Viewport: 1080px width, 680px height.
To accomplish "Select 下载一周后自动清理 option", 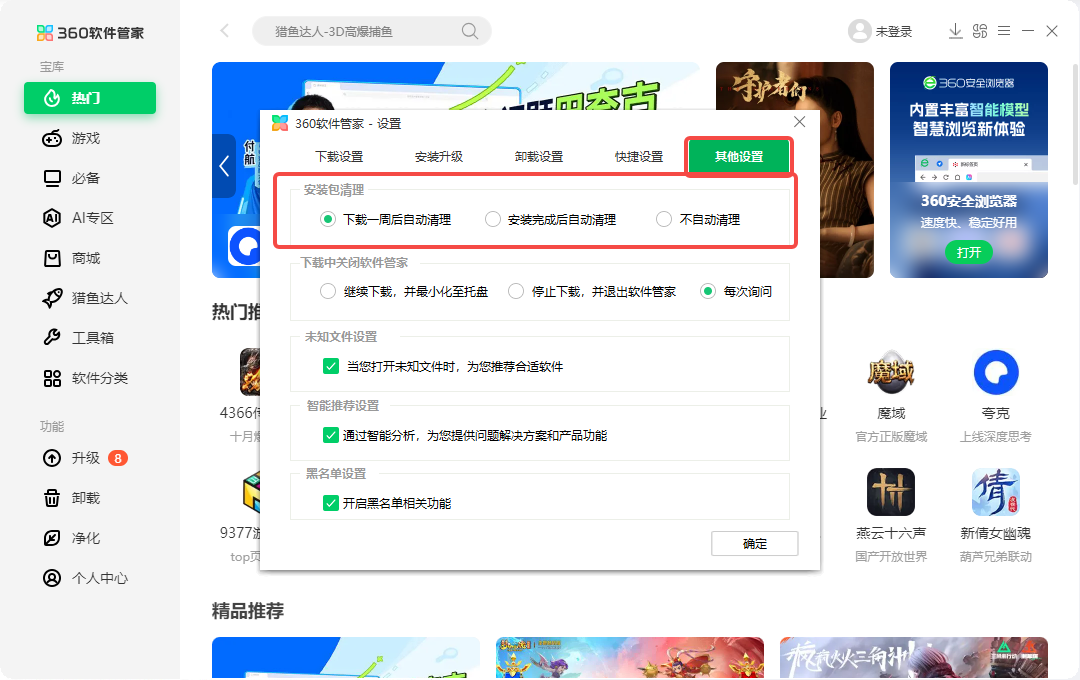I will coord(386,220).
